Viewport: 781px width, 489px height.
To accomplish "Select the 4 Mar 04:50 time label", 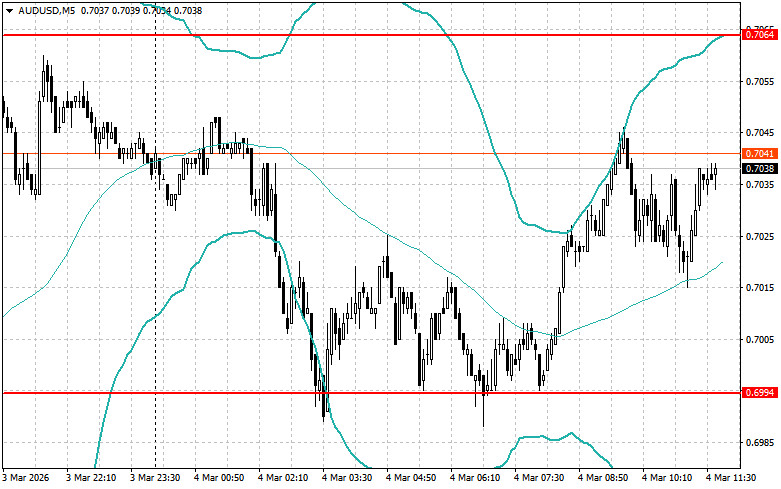I will (411, 478).
